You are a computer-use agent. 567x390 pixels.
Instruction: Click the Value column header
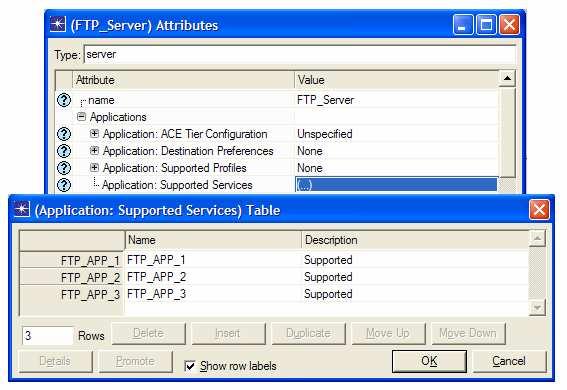[x=397, y=80]
